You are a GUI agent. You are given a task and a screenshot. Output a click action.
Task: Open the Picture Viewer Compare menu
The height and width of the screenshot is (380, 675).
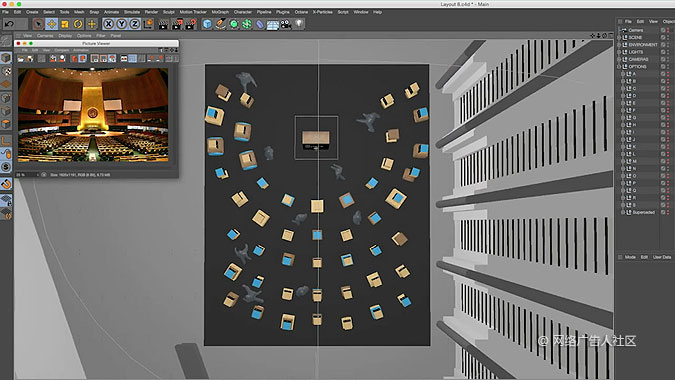pos(61,50)
